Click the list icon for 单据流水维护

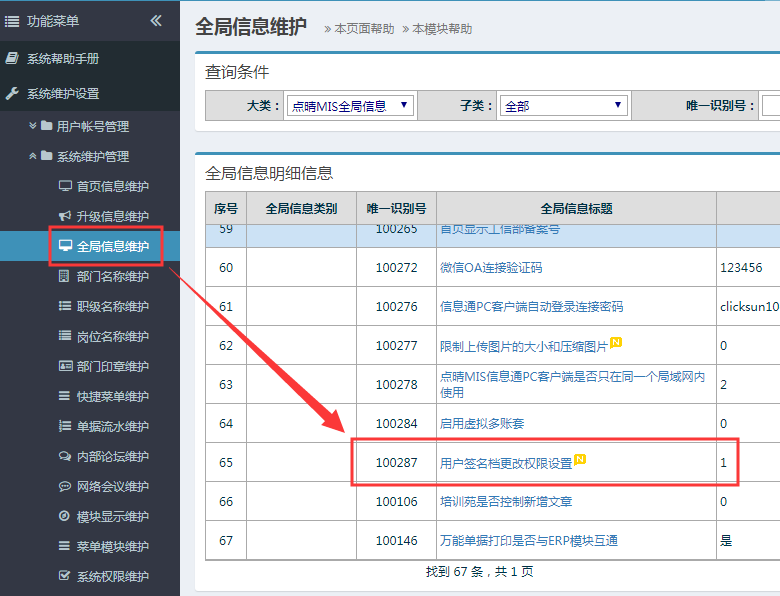[65, 426]
